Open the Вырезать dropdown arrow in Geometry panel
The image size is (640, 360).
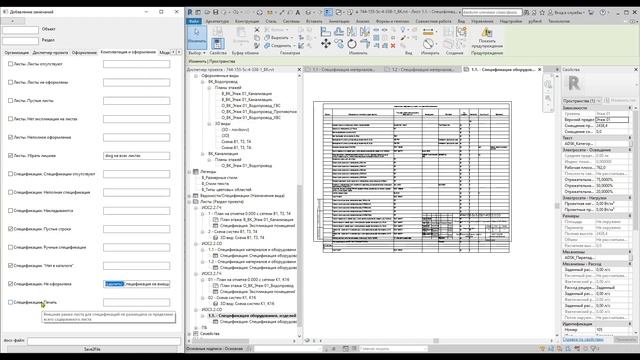tap(291, 38)
